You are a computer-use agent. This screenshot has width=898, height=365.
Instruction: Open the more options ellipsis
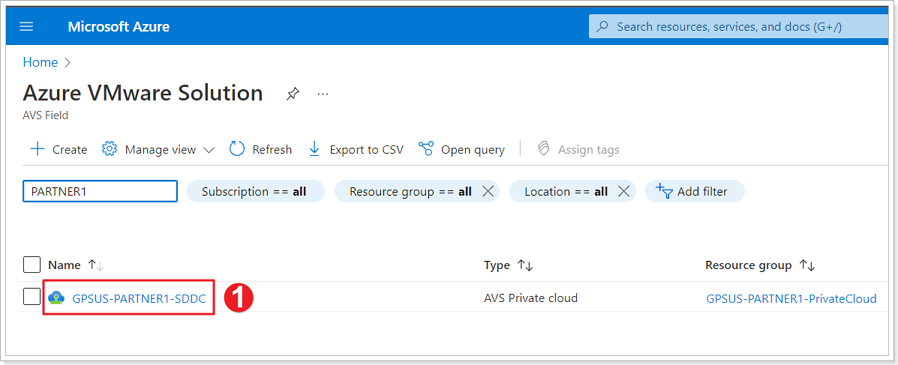[323, 93]
